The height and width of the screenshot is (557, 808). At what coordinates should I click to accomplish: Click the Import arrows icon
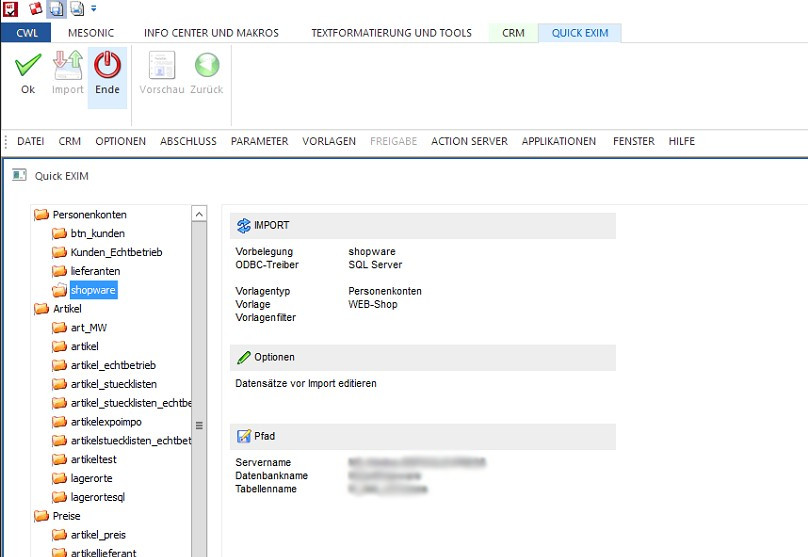(67, 66)
